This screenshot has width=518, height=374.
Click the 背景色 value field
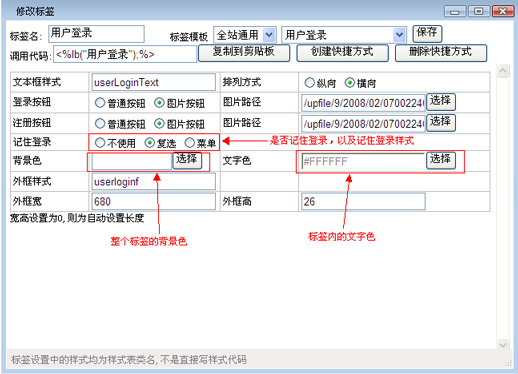point(132,162)
